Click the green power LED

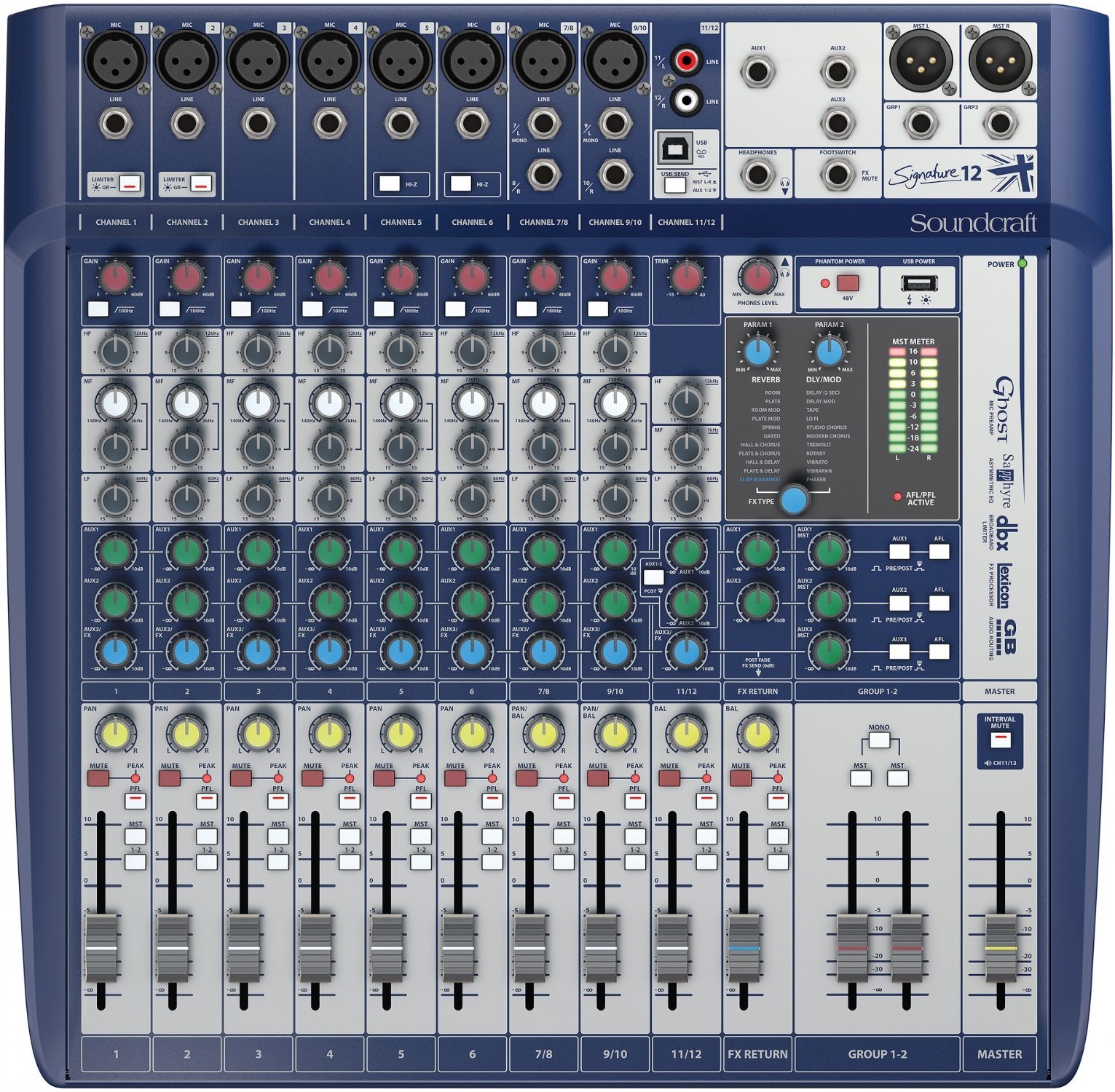pos(1022,264)
